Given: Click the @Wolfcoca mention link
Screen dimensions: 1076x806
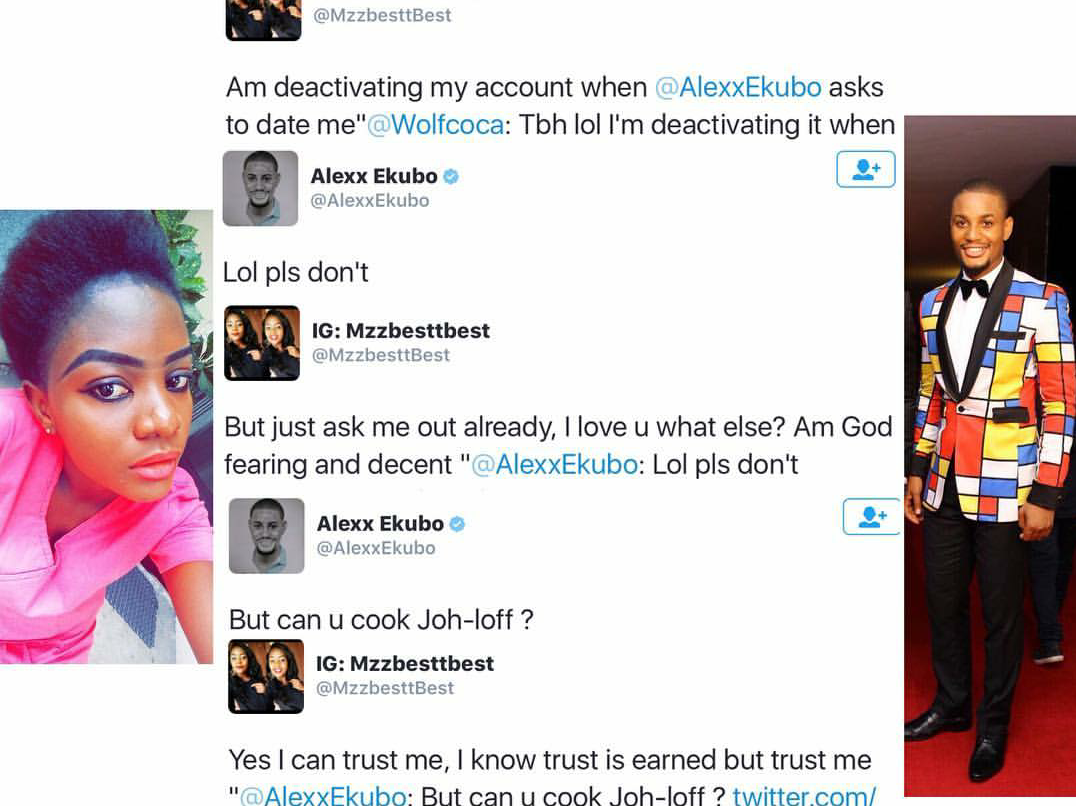Looking at the screenshot, I should [x=436, y=125].
